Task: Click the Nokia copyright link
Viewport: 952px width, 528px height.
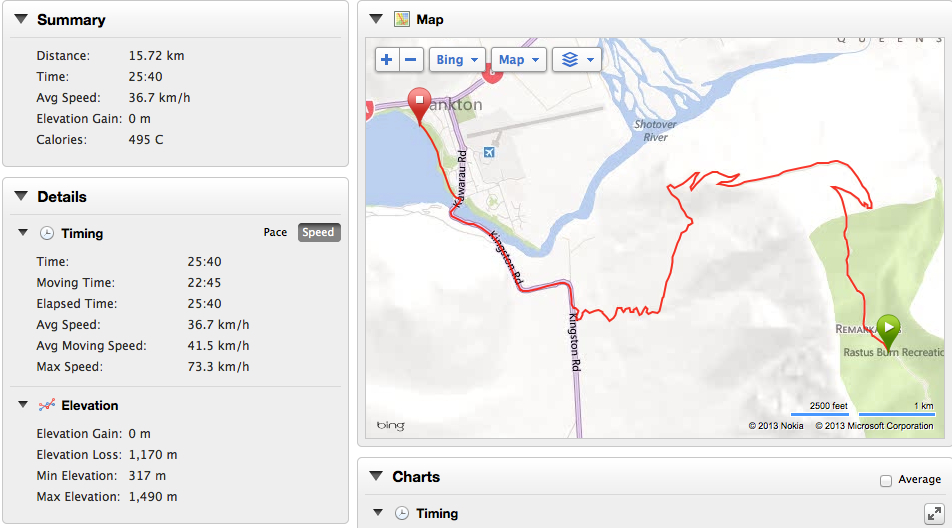Action: [776, 426]
